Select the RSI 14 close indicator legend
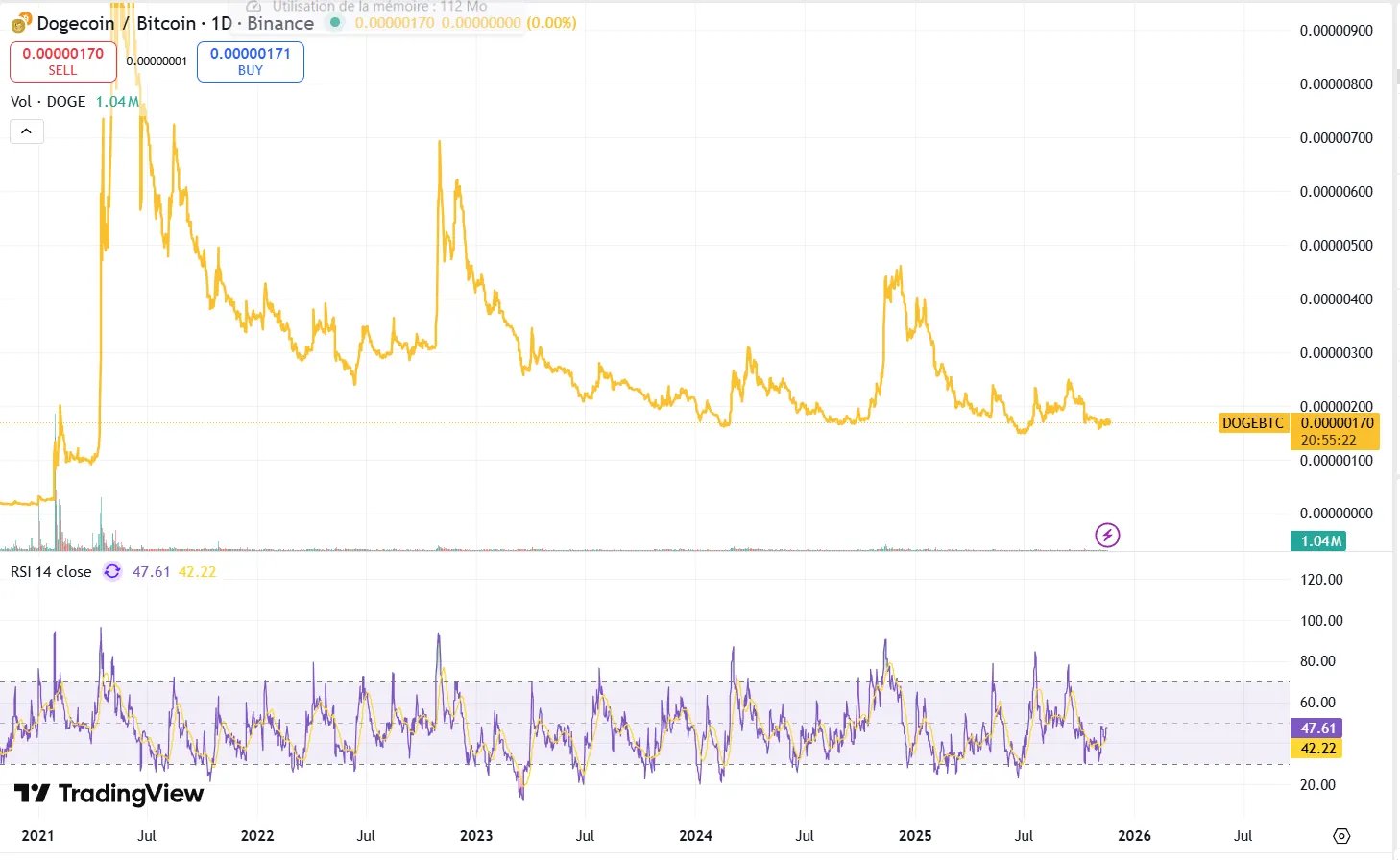 tap(51, 572)
